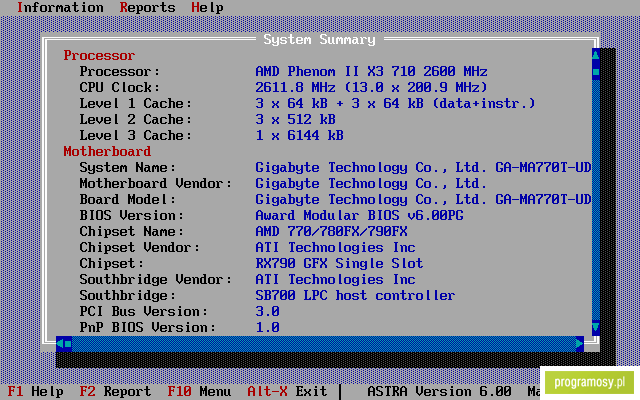Click the PnP BIOS Version 1.0 value
The width and height of the screenshot is (640, 400).
point(268,327)
